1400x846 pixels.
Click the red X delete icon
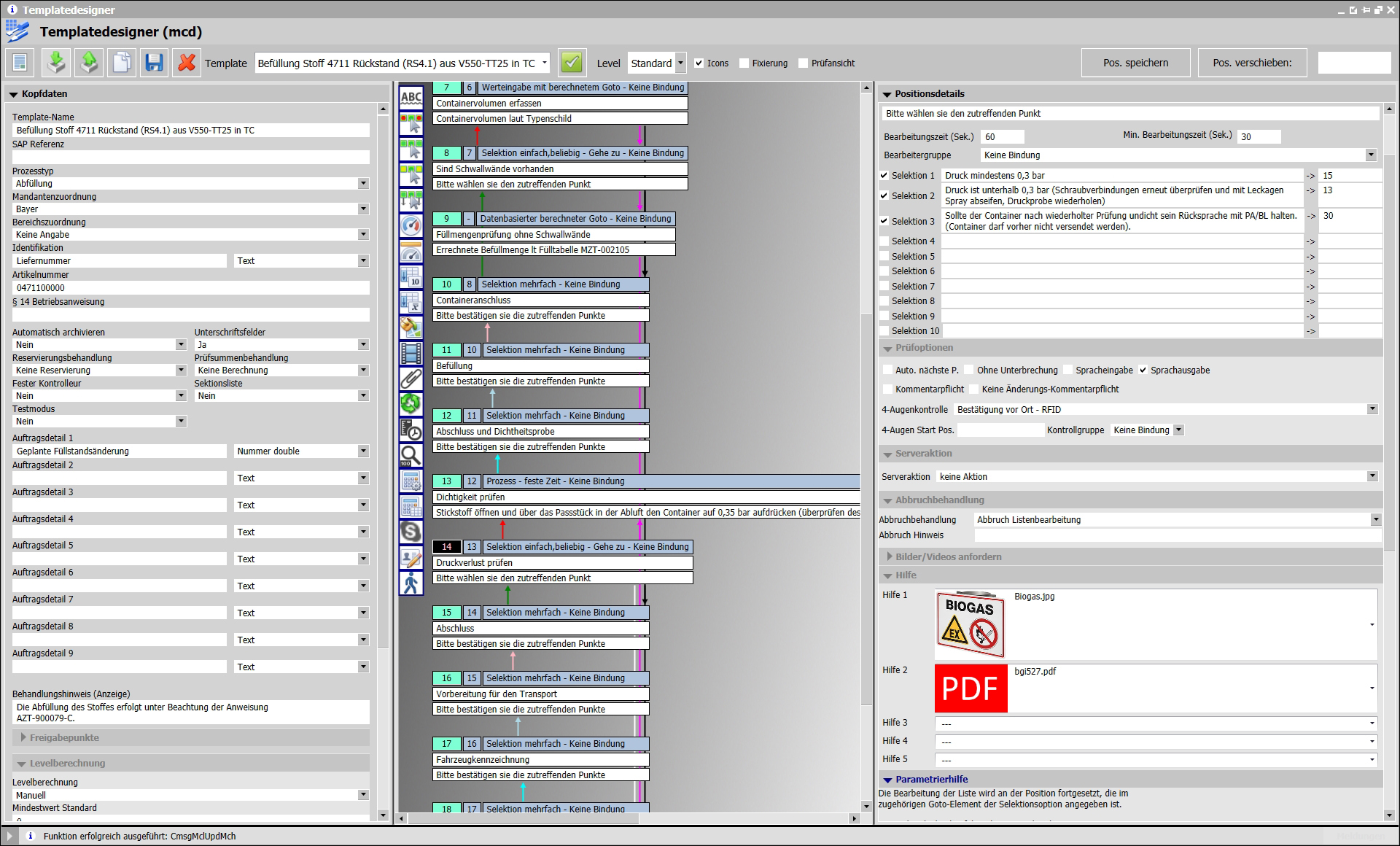(187, 63)
